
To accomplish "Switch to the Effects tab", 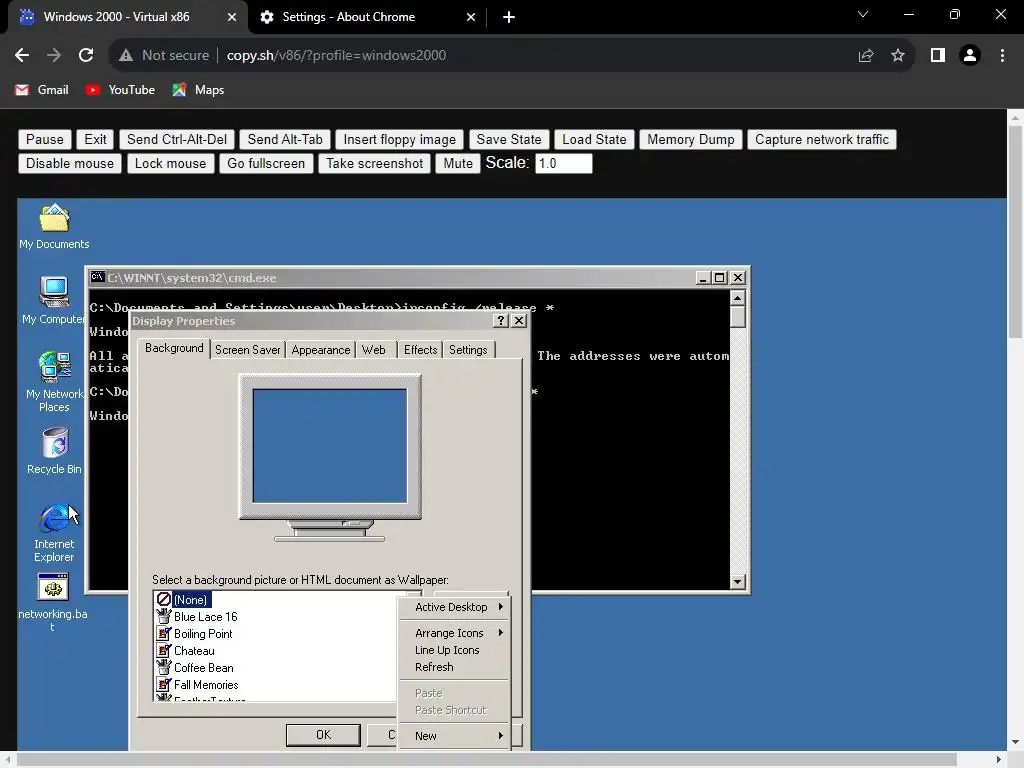I will point(420,350).
